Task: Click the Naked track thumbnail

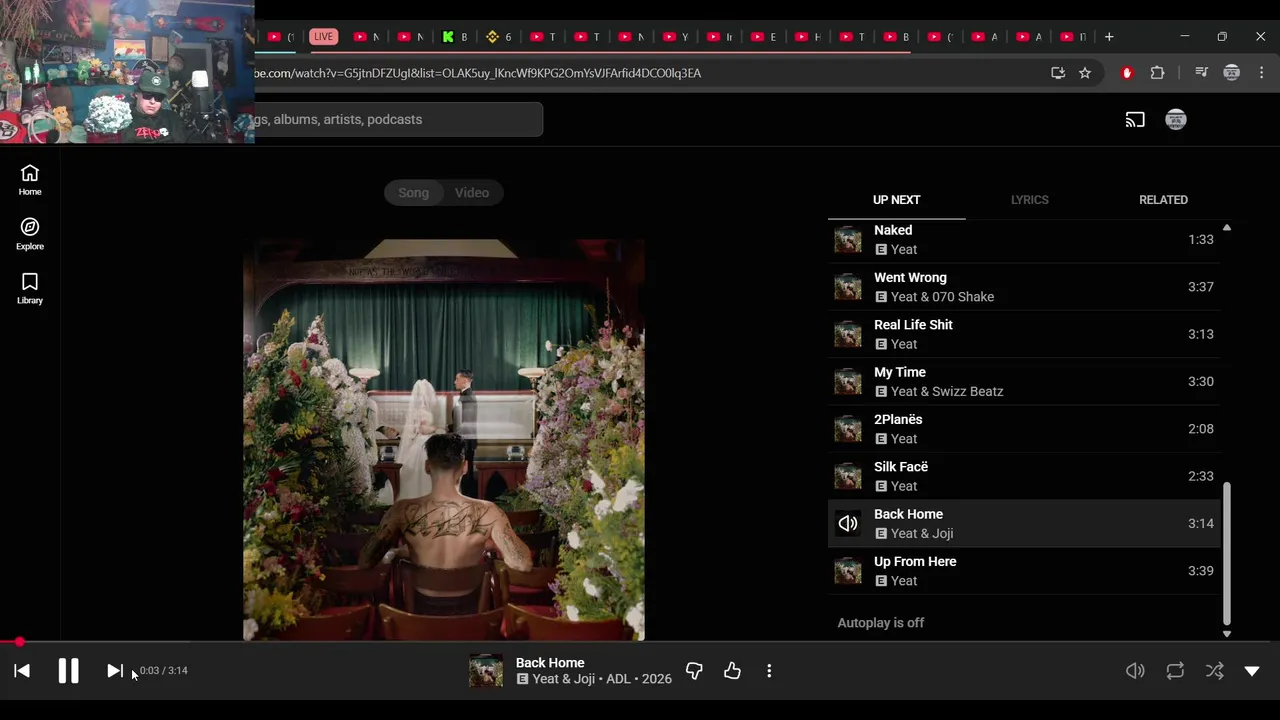Action: [x=848, y=240]
